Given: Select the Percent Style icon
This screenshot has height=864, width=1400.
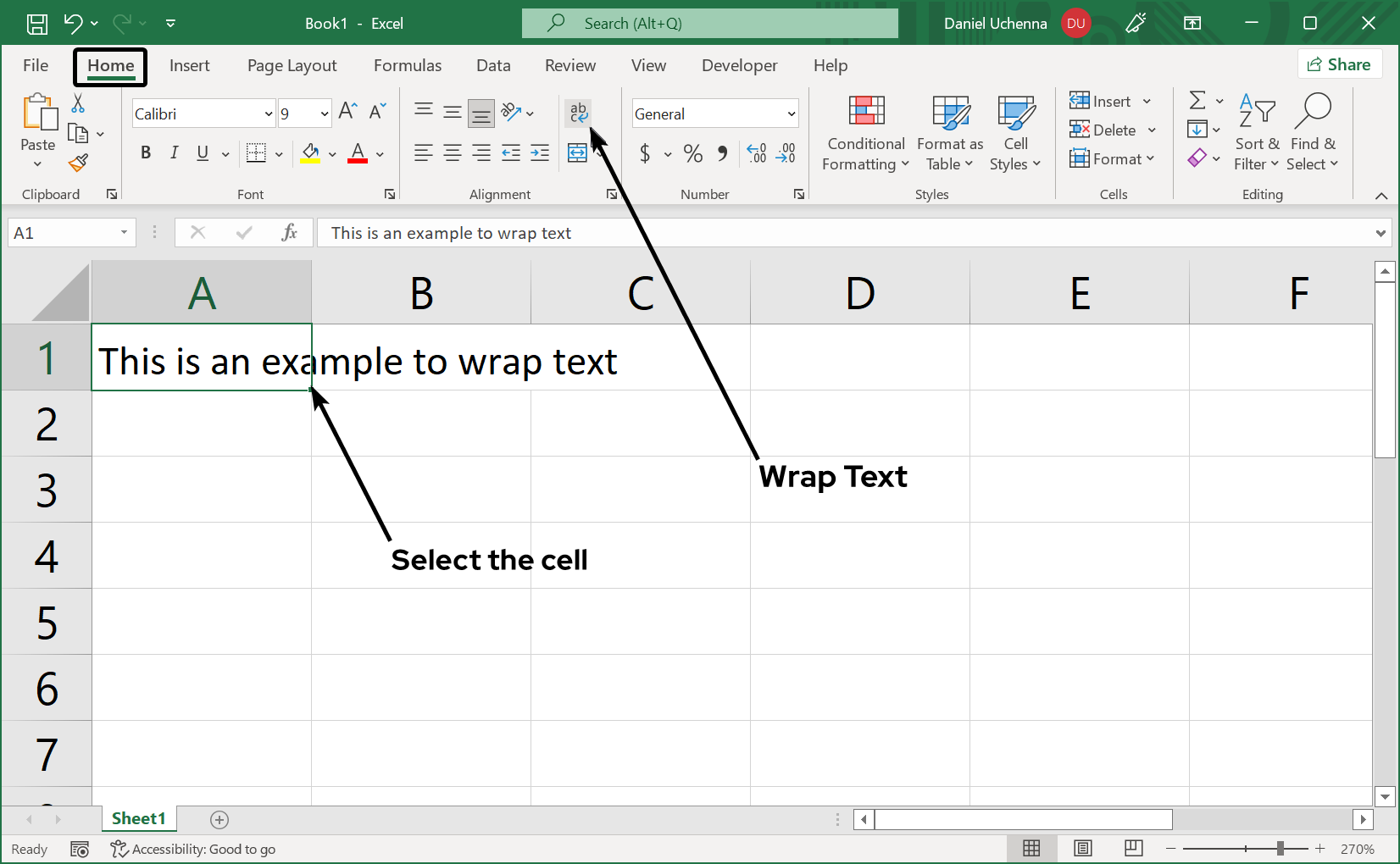Looking at the screenshot, I should pyautogui.click(x=692, y=153).
